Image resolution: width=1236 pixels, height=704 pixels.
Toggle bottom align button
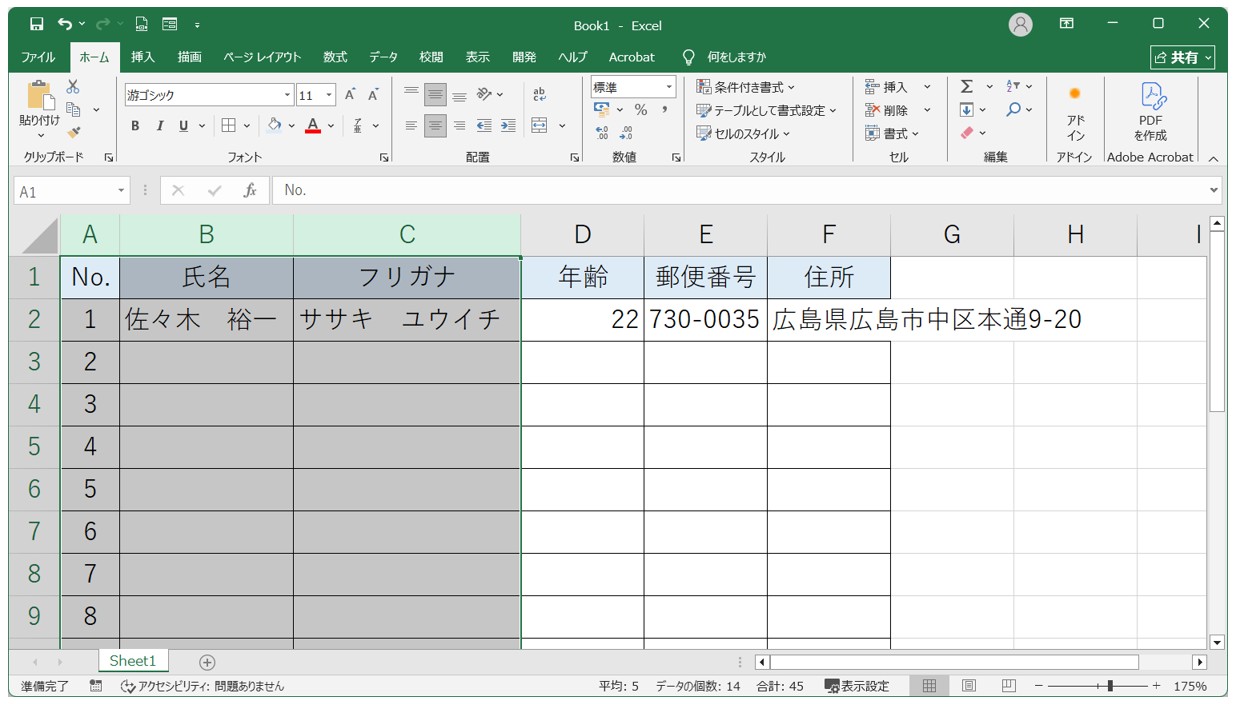click(x=459, y=95)
